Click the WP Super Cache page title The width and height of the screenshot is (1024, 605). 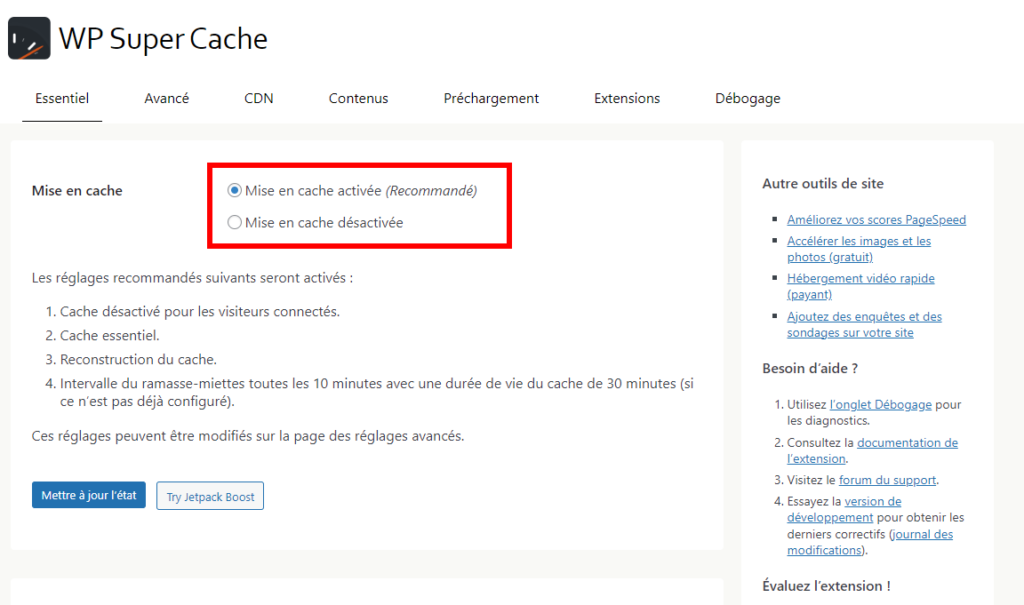pos(163,39)
